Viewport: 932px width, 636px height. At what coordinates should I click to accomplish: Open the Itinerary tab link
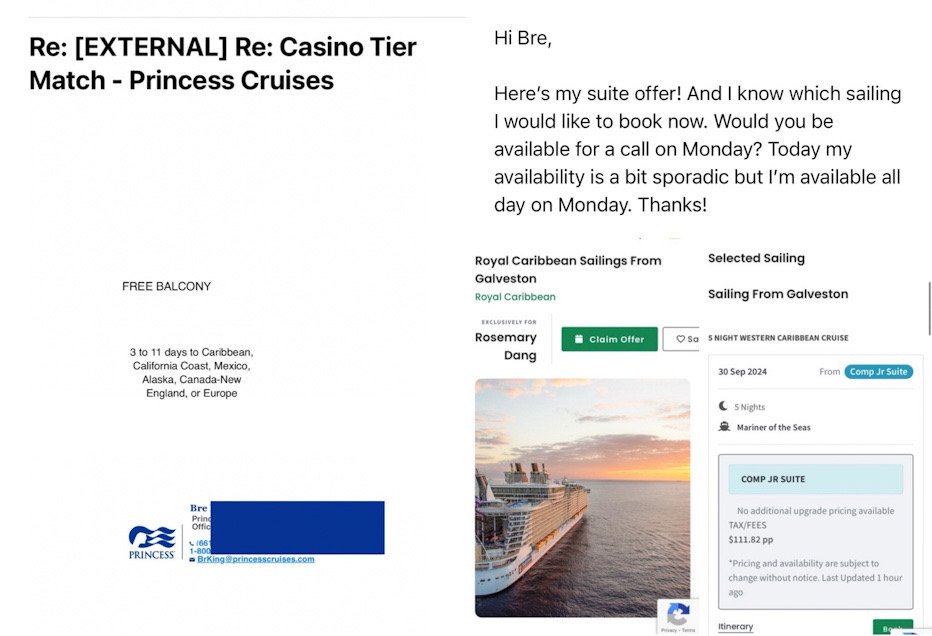pyautogui.click(x=735, y=626)
